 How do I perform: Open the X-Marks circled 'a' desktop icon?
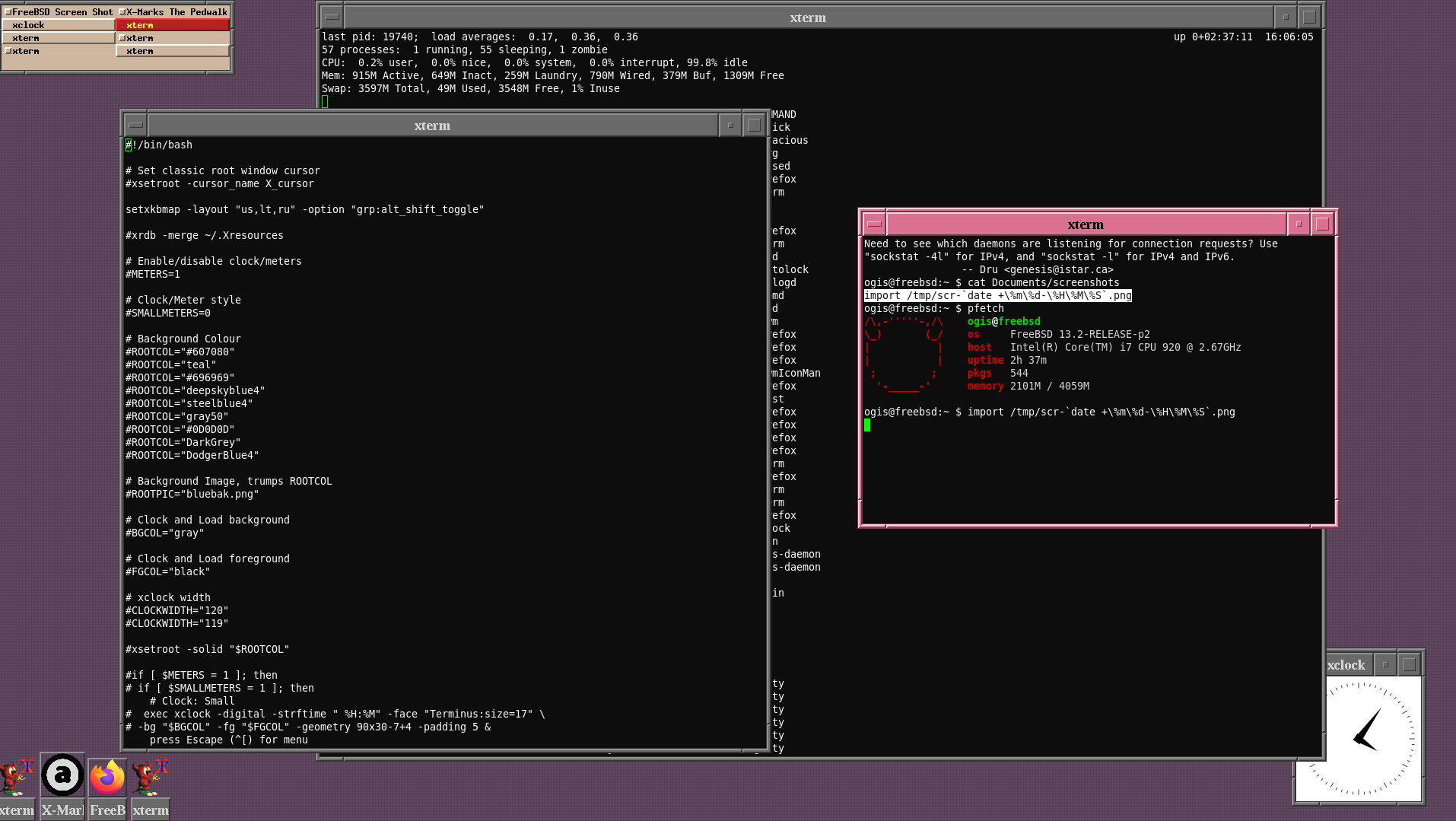click(x=62, y=775)
